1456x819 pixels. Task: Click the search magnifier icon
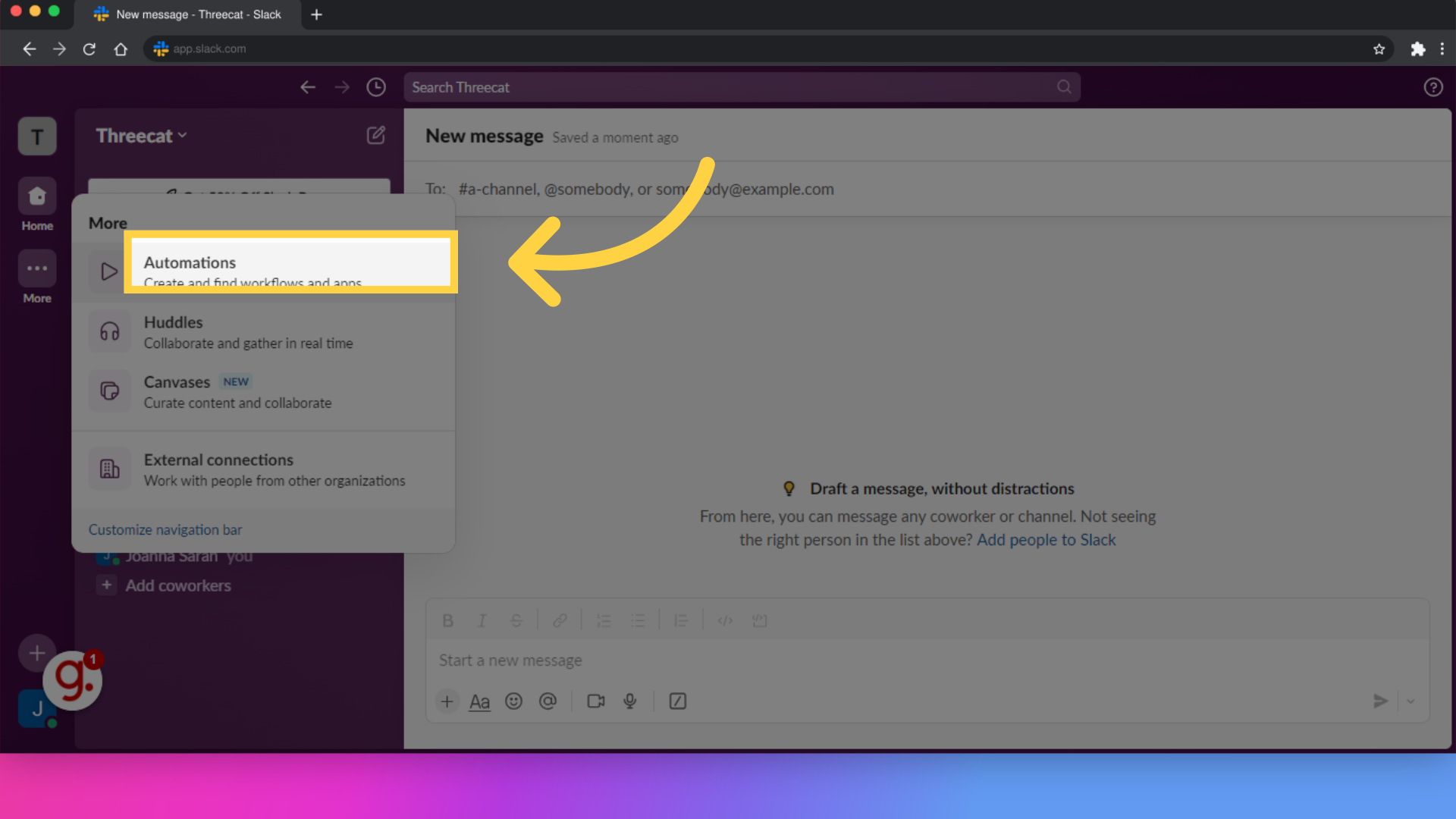tap(1064, 87)
